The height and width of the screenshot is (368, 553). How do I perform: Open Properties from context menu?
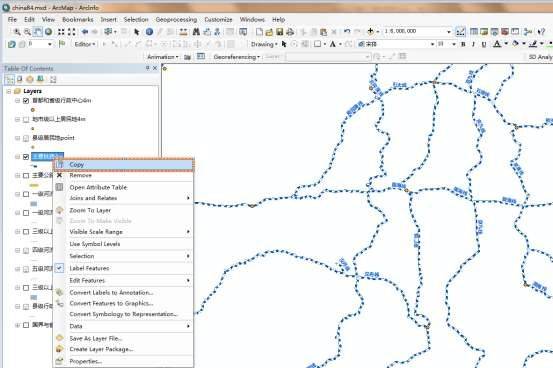[123, 361]
